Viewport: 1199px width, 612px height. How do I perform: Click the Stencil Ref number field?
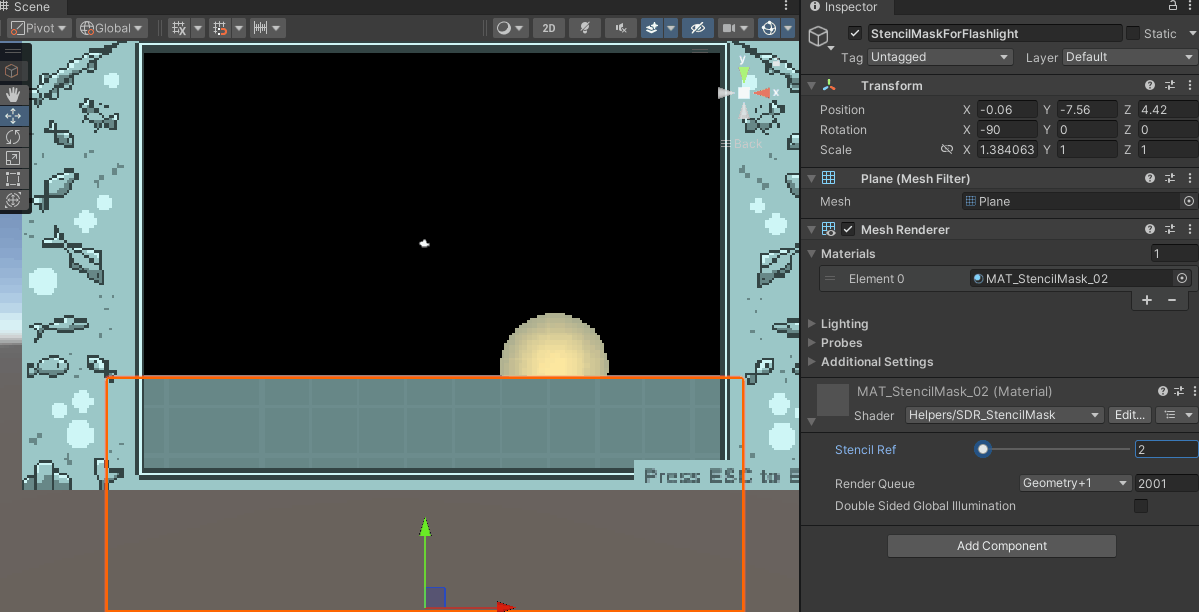tap(1166, 449)
